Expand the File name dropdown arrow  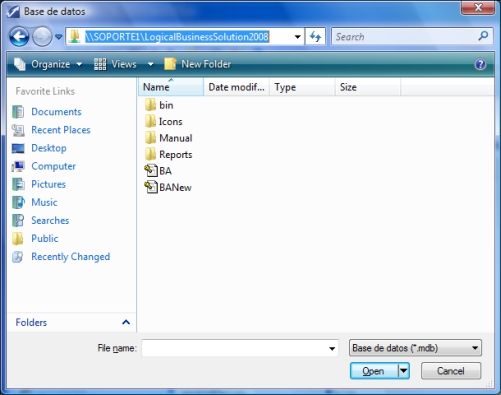(x=332, y=348)
